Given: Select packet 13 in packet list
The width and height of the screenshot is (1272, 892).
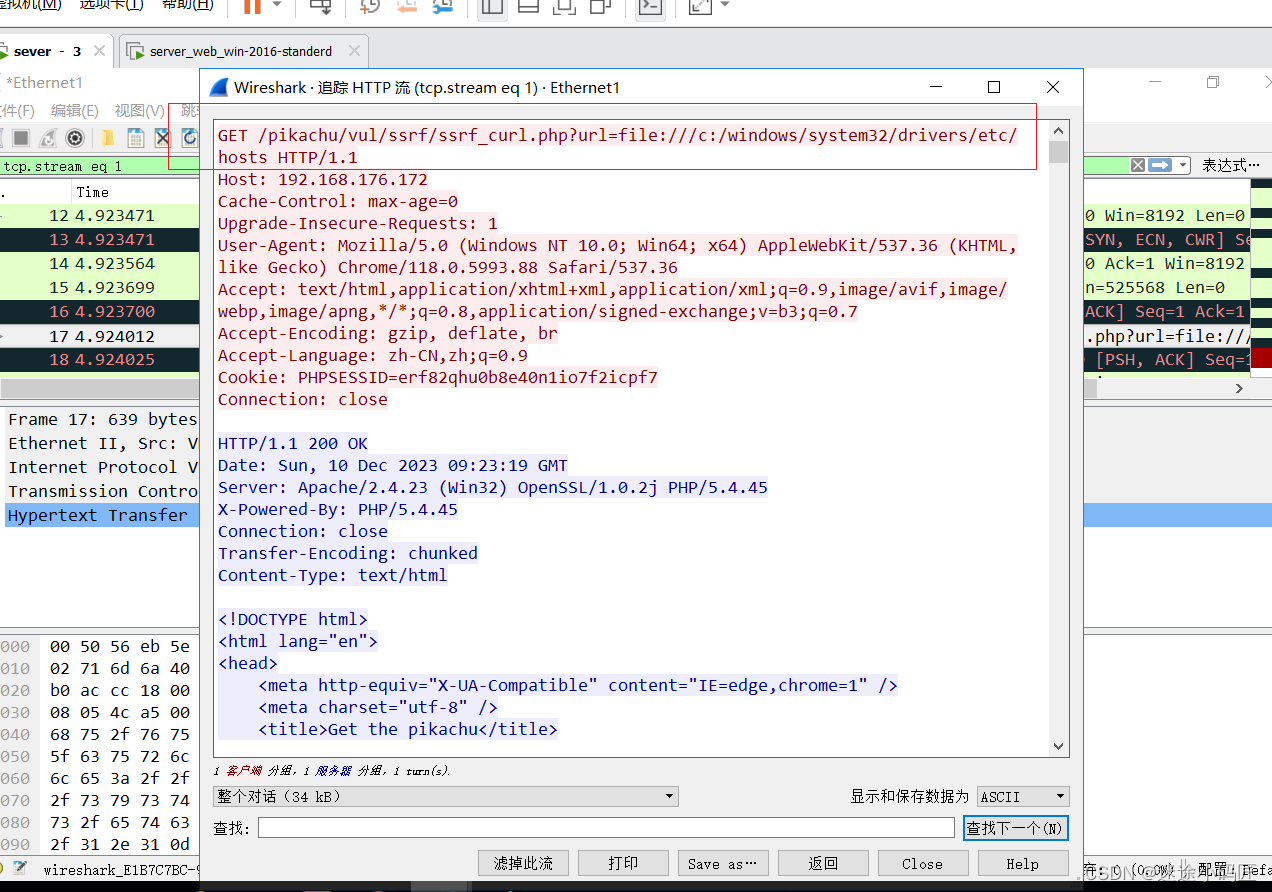Looking at the screenshot, I should pos(100,239).
